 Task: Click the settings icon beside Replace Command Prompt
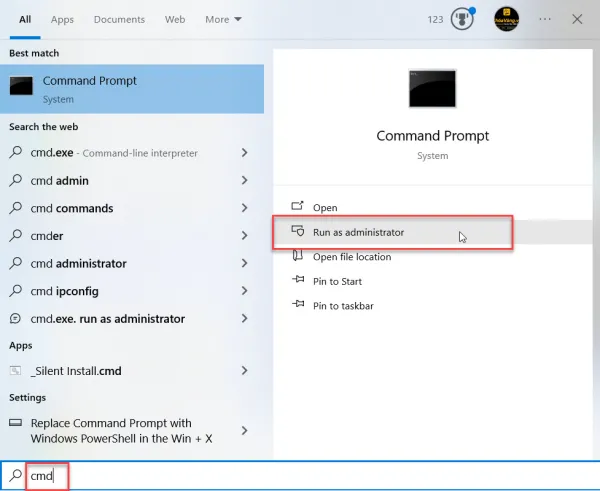[15, 422]
